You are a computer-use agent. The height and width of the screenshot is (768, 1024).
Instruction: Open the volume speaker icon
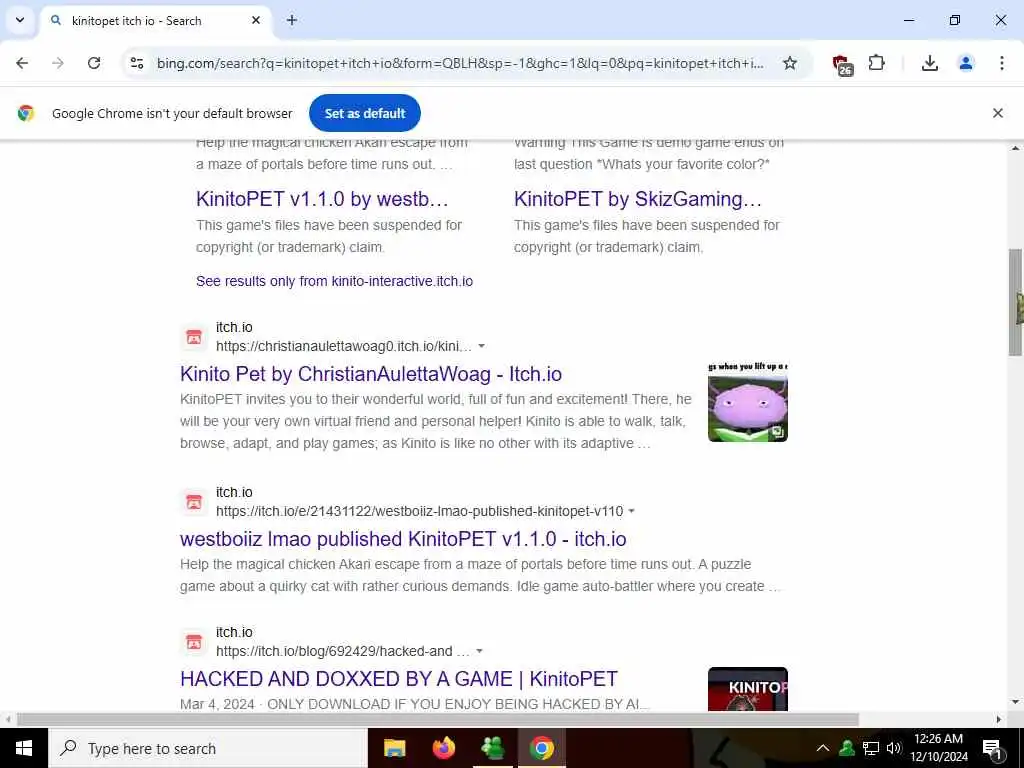[893, 748]
